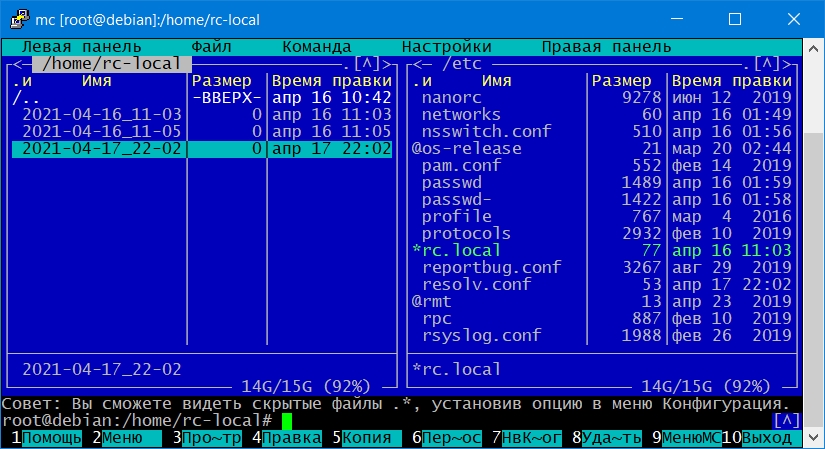This screenshot has width=825, height=449.
Task: Open the Команда menu
Action: (316, 47)
